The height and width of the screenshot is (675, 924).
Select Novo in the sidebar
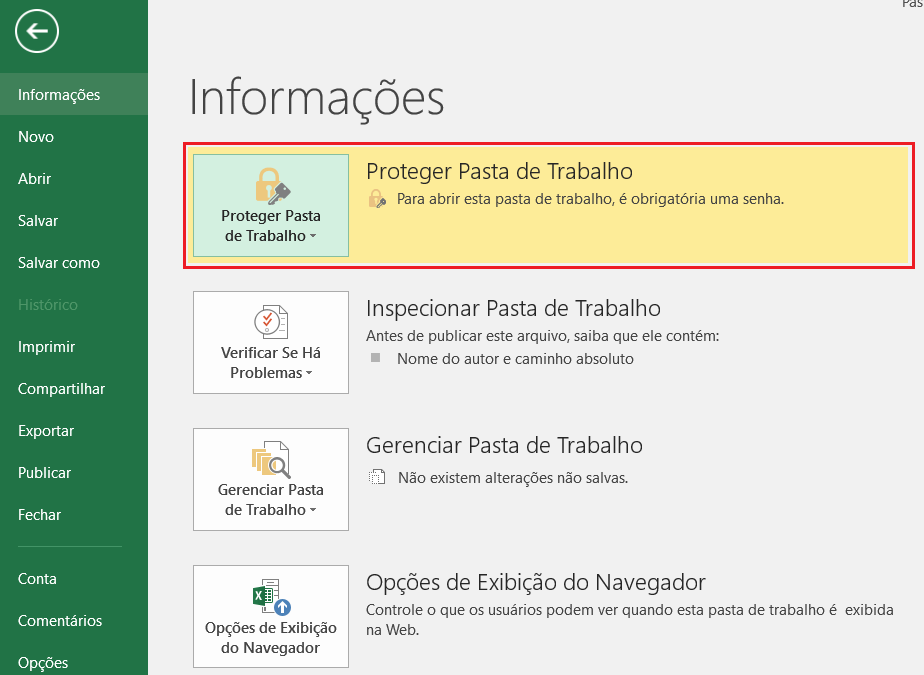tap(36, 137)
